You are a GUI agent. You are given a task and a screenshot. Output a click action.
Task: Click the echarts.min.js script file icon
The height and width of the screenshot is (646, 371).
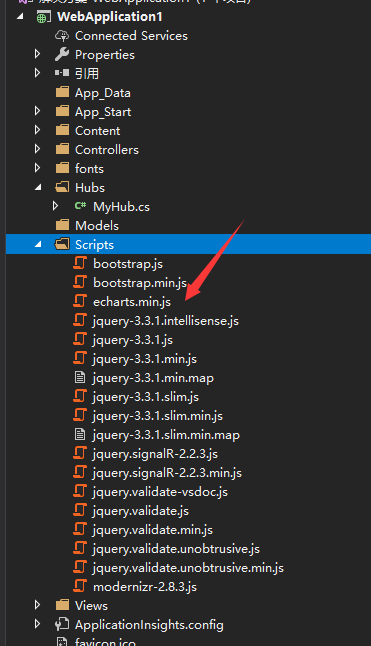(80, 301)
